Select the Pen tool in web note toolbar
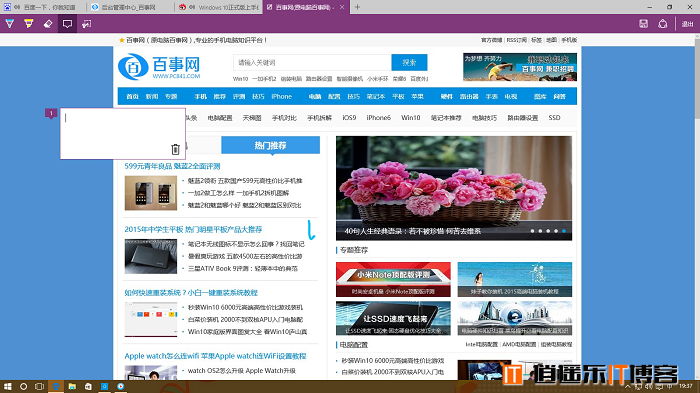700x393 pixels. coord(9,24)
